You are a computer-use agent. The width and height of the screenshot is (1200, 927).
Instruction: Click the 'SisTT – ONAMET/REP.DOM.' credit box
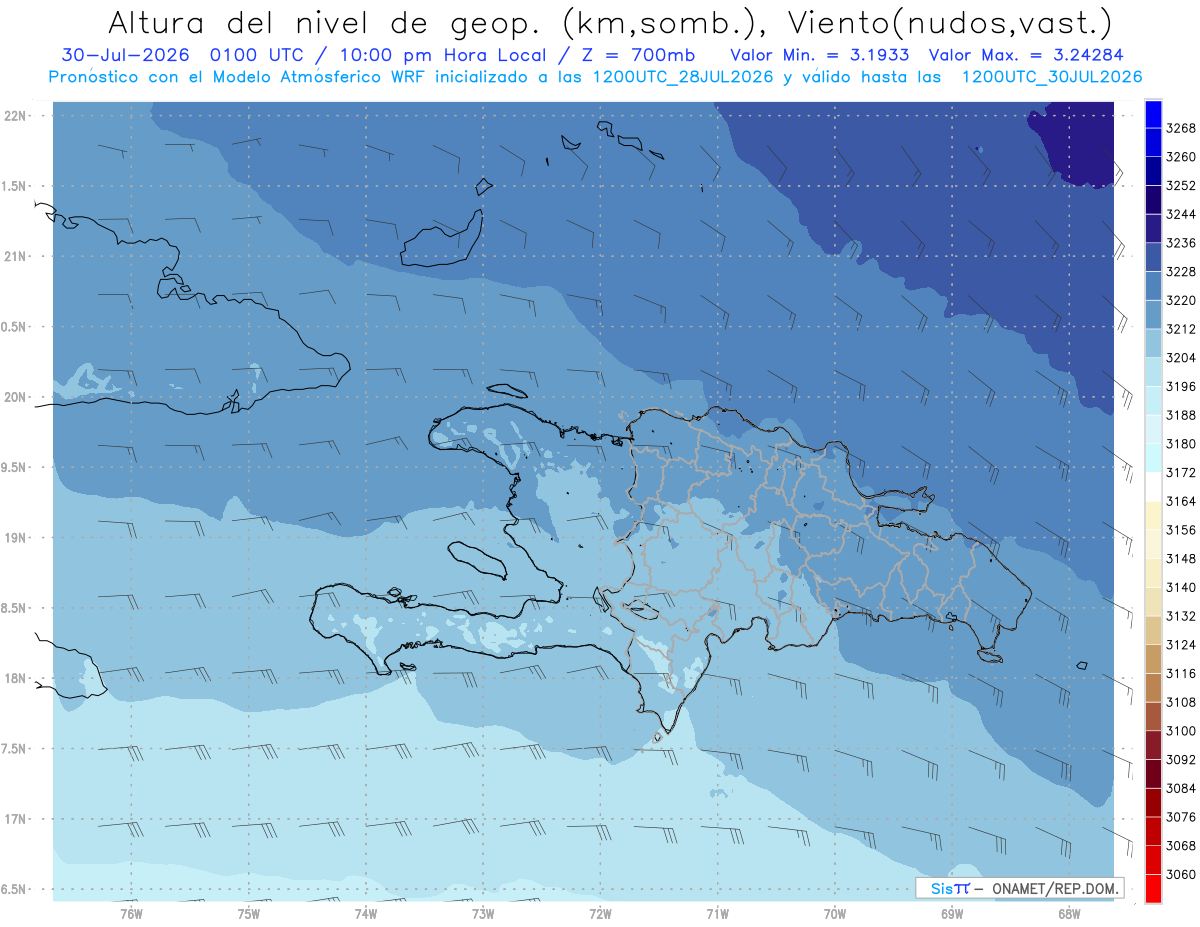(x=1019, y=888)
